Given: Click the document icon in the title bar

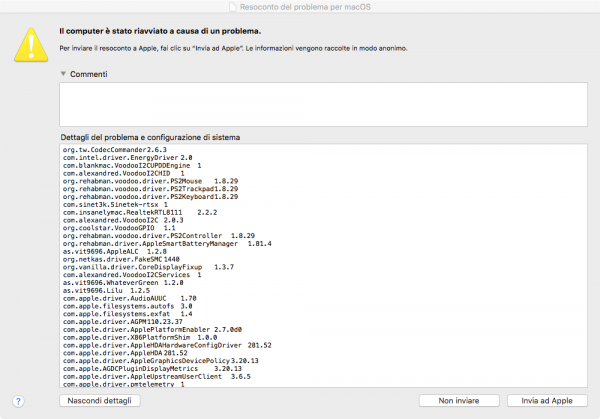Looking at the screenshot, I should [232, 7].
